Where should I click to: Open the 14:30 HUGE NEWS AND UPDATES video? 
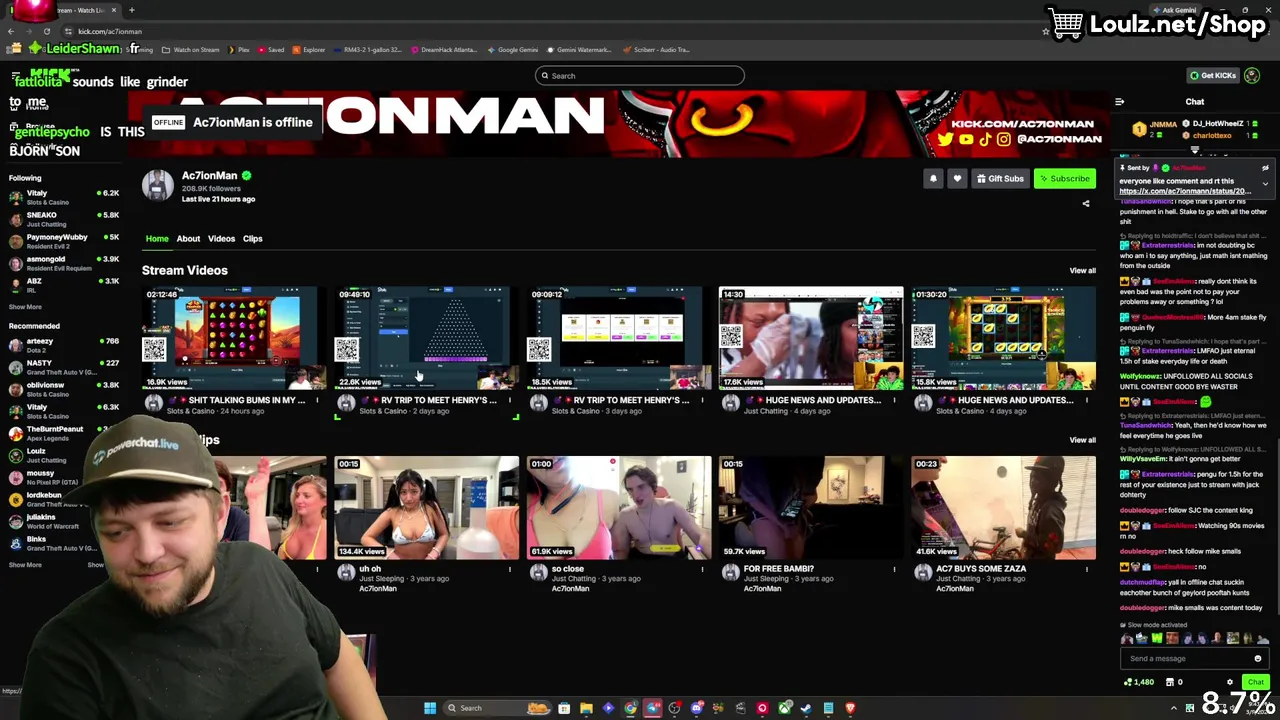811,339
